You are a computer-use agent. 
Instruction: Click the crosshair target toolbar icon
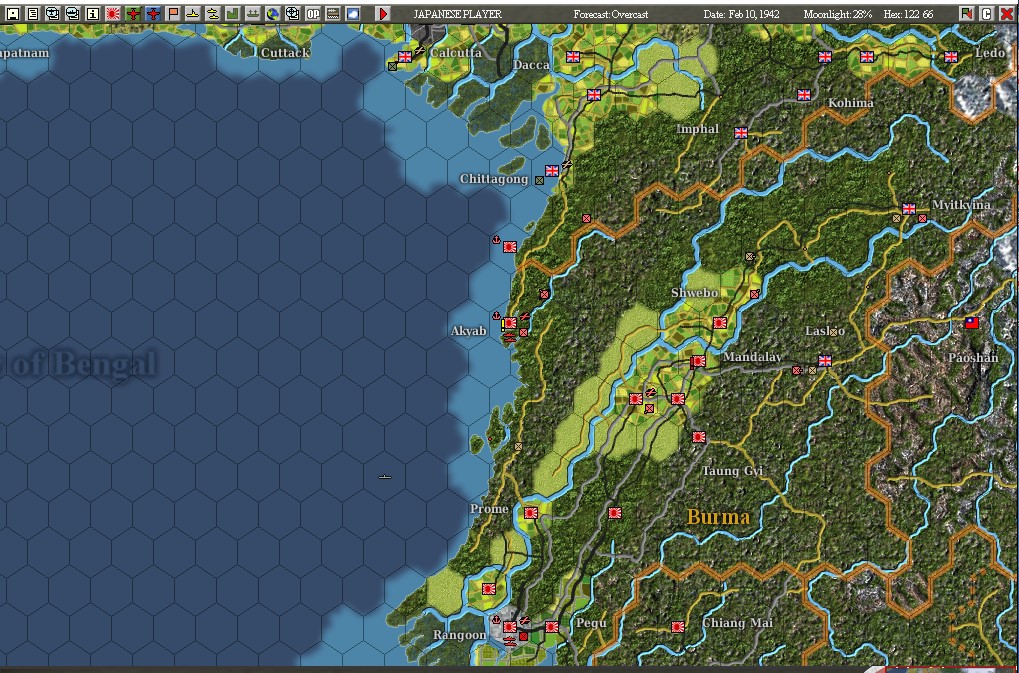tap(293, 13)
